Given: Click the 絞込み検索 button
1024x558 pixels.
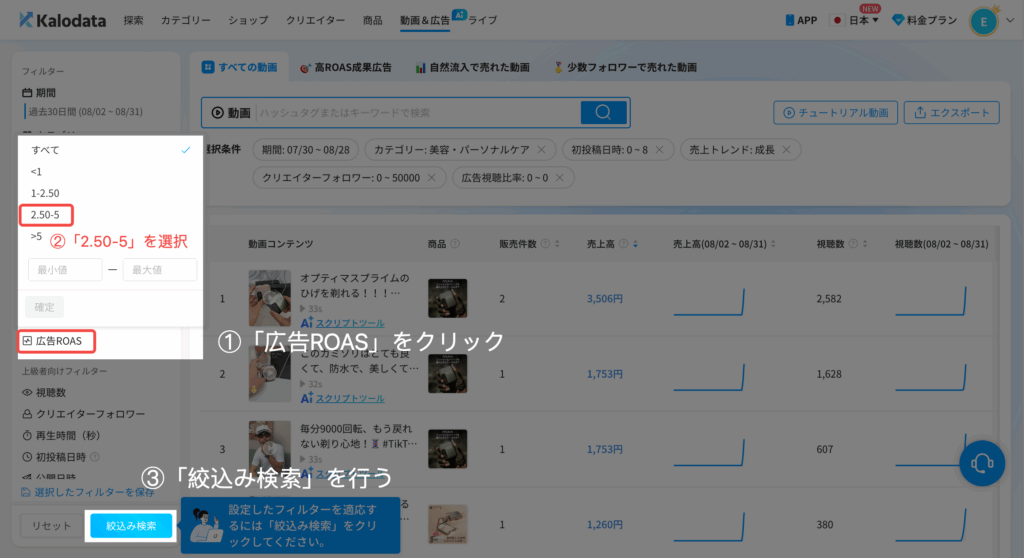Looking at the screenshot, I should (131, 525).
